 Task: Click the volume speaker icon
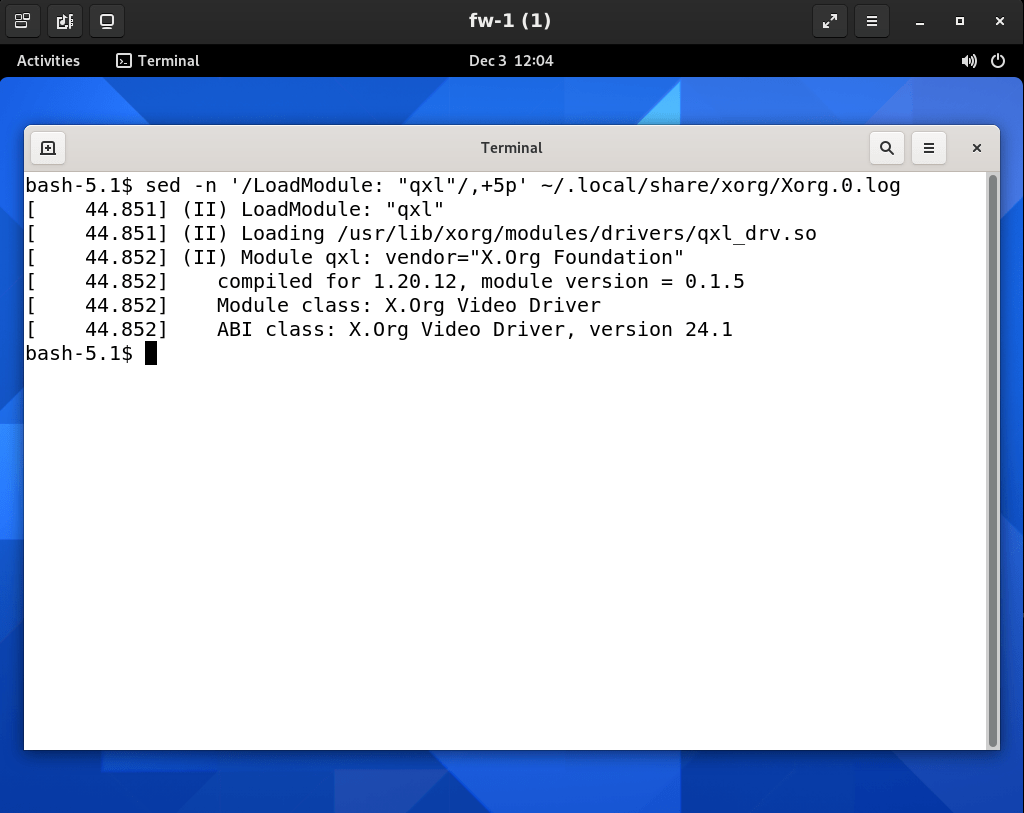tap(968, 61)
